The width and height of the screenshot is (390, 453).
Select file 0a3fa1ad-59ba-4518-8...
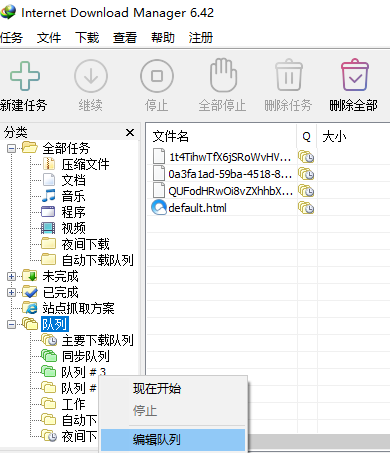pyautogui.click(x=230, y=174)
